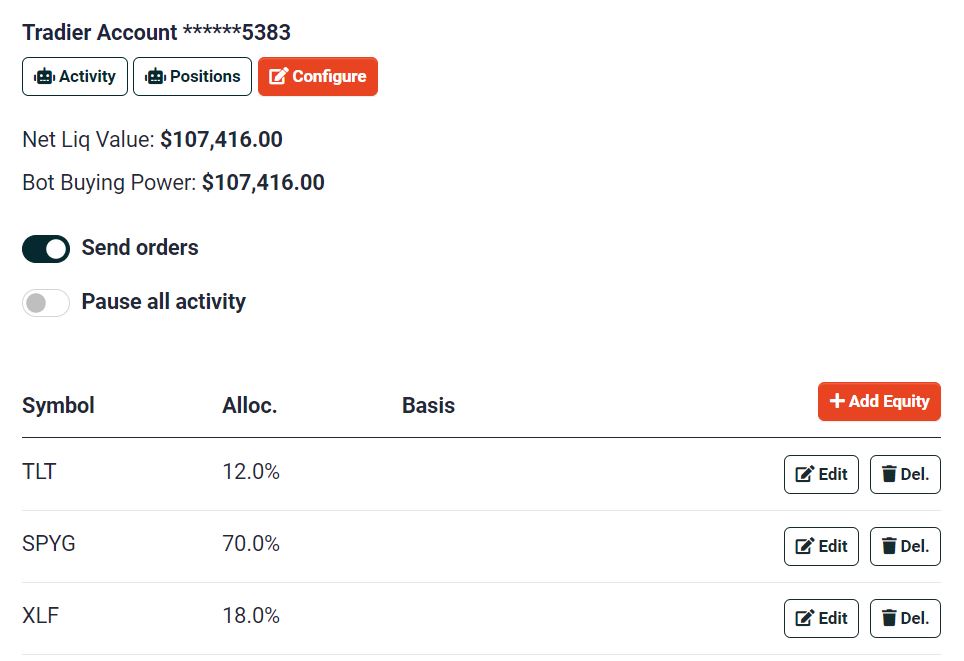
Task: Click the edit pencil icon for SPYG
Action: point(804,546)
